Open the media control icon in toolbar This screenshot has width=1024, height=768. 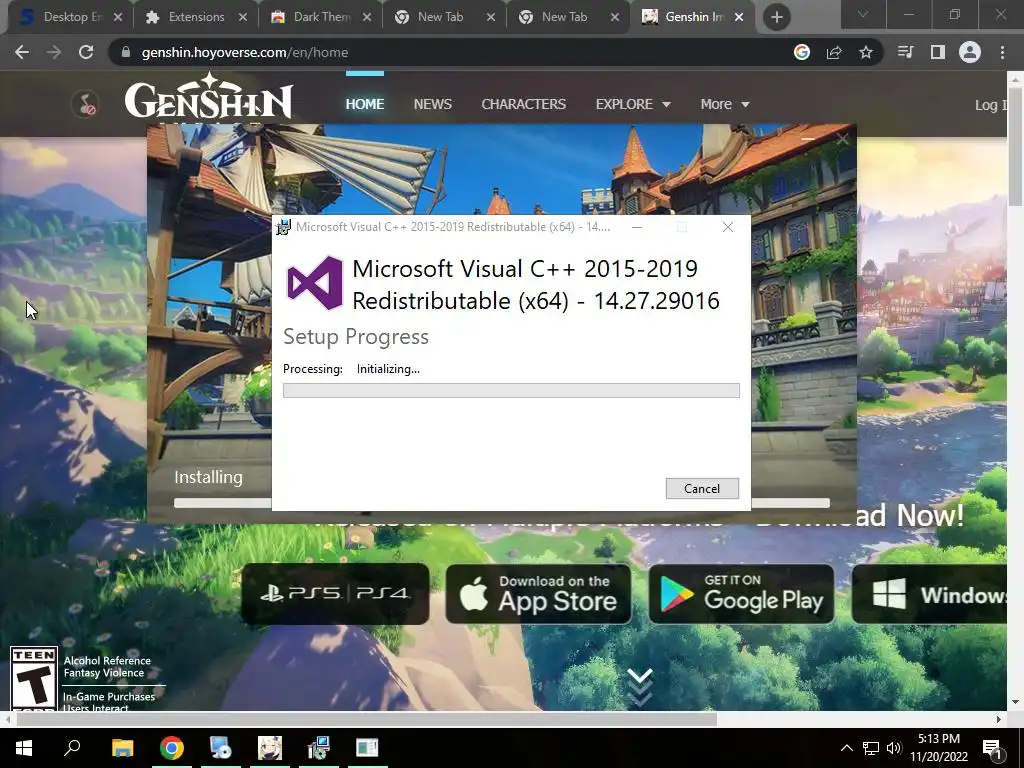pyautogui.click(x=906, y=52)
